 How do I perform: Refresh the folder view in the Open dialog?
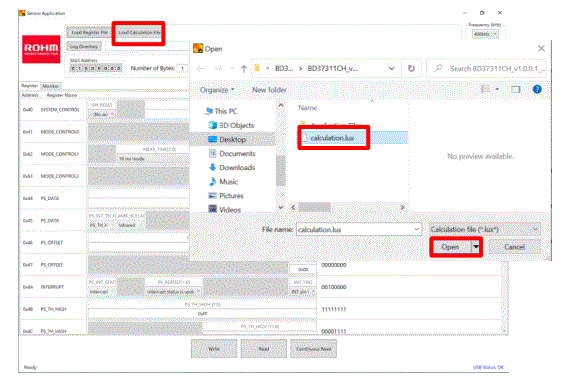tap(411, 69)
